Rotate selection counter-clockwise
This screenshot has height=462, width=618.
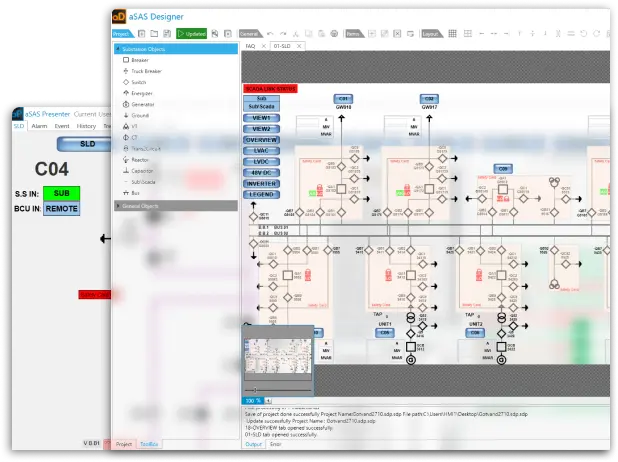point(584,34)
